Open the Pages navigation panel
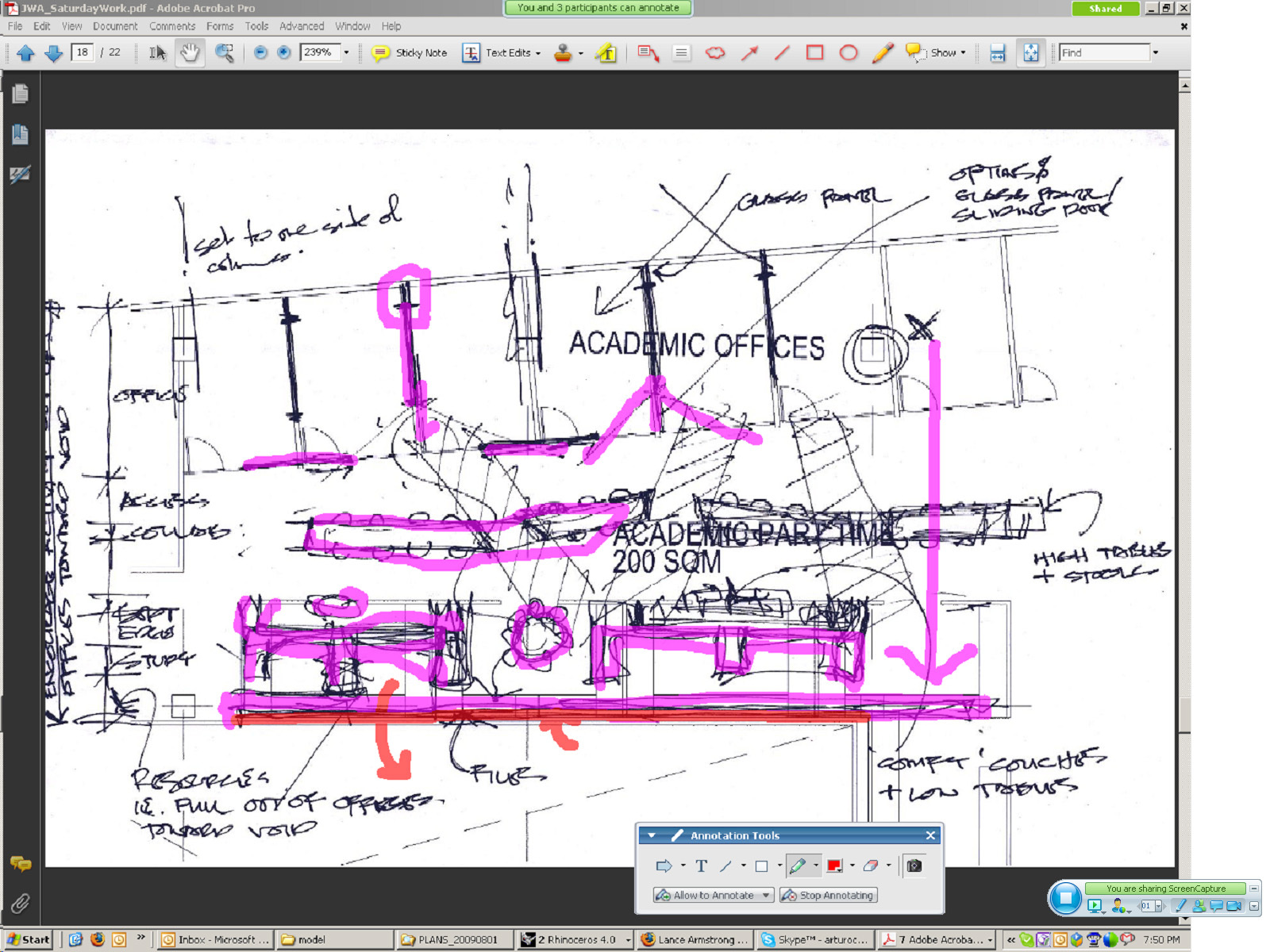The width and height of the screenshot is (1270, 952). tap(20, 94)
